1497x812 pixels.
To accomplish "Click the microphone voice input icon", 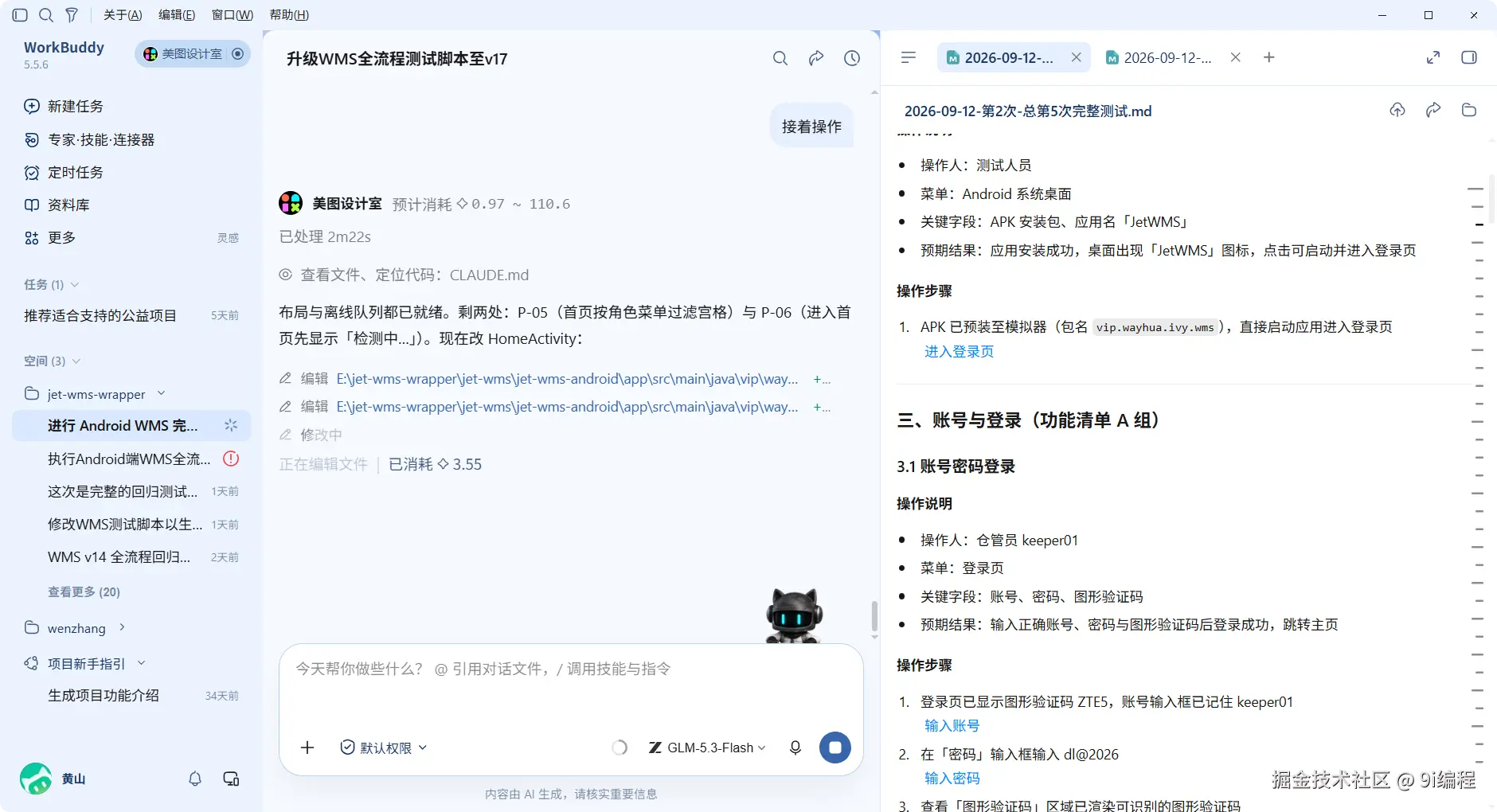I will 795,748.
